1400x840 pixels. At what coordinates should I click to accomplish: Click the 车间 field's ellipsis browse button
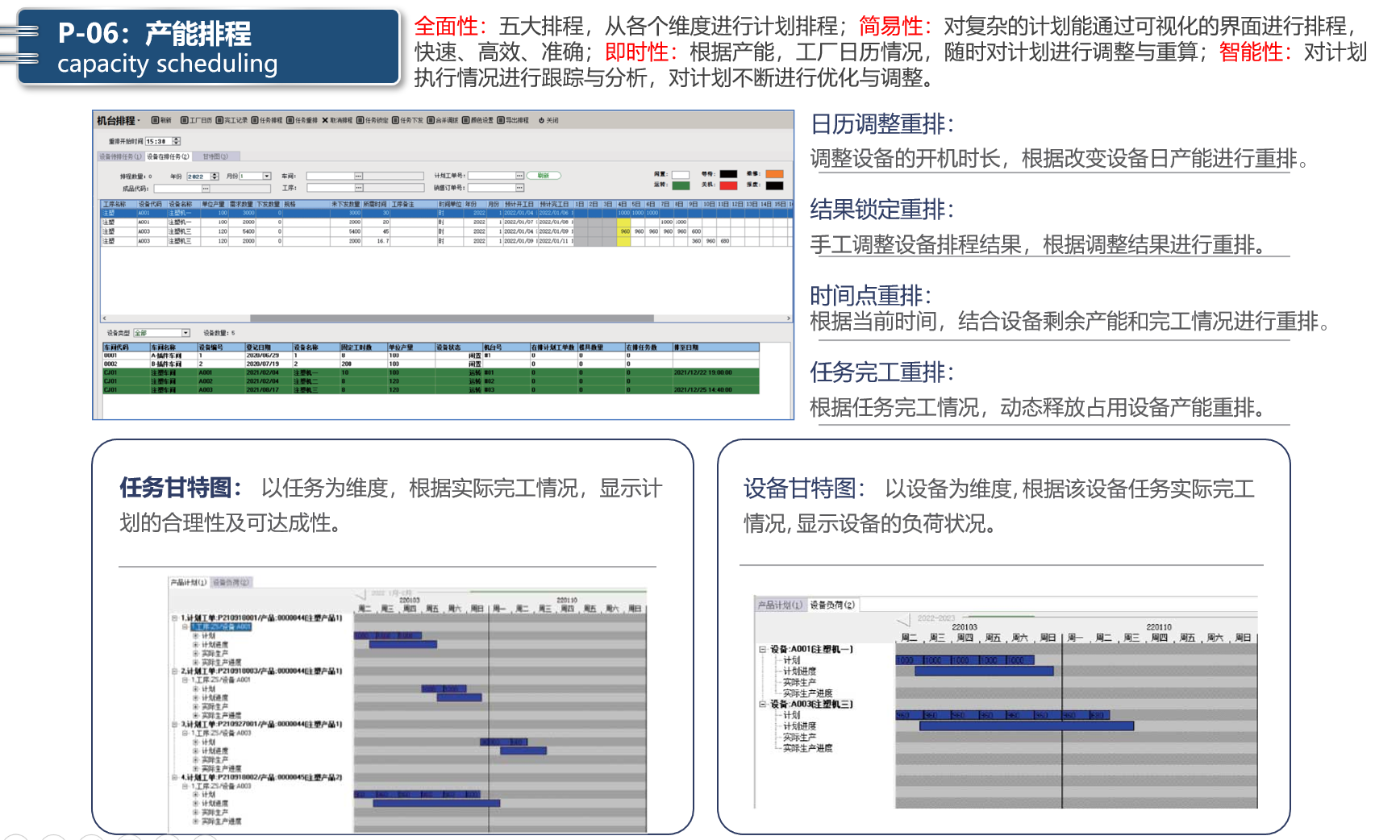coord(358,176)
